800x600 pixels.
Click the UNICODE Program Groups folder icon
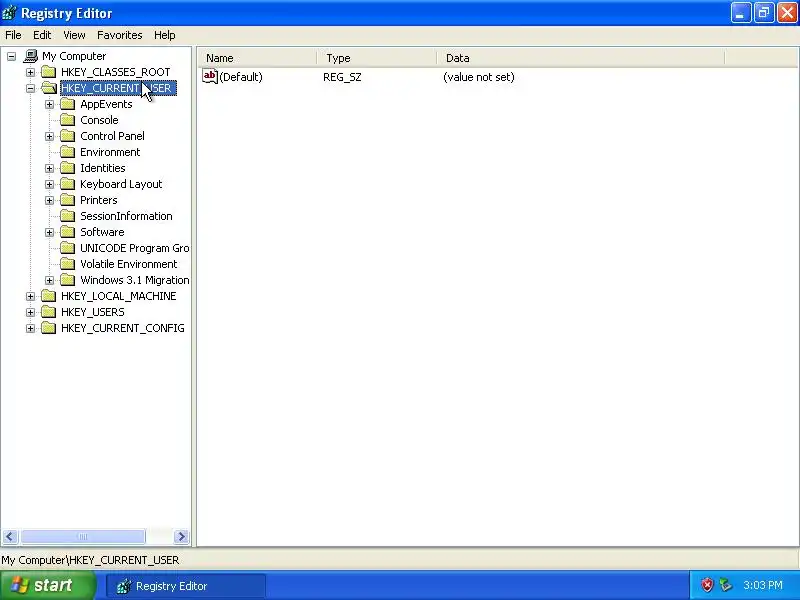[67, 248]
